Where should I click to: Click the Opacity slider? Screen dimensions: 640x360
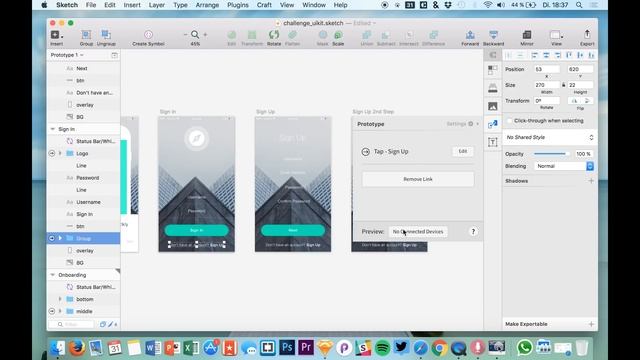(x=551, y=154)
